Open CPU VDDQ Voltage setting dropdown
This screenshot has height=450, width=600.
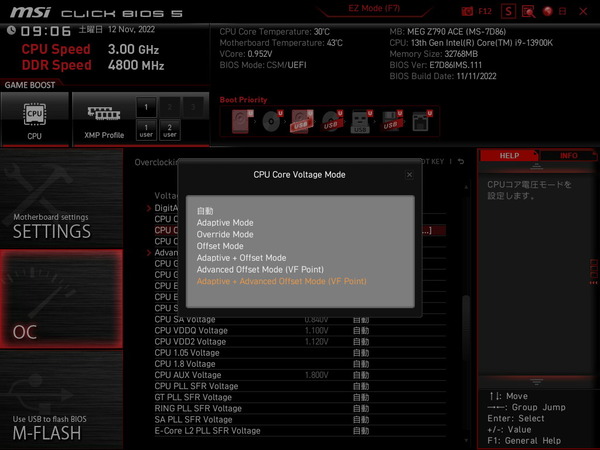(x=361, y=331)
